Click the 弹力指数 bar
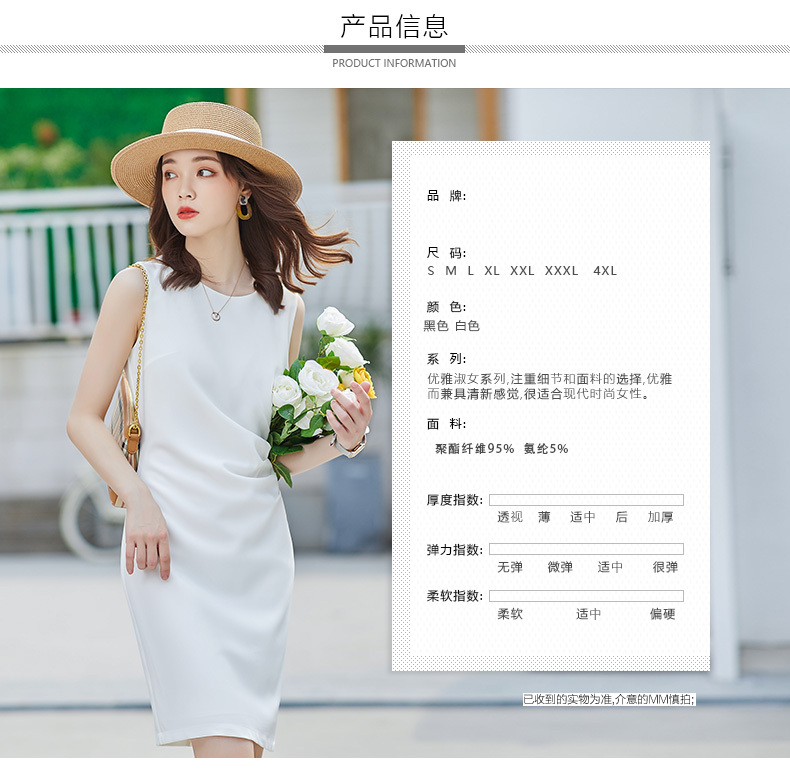 click(x=586, y=549)
